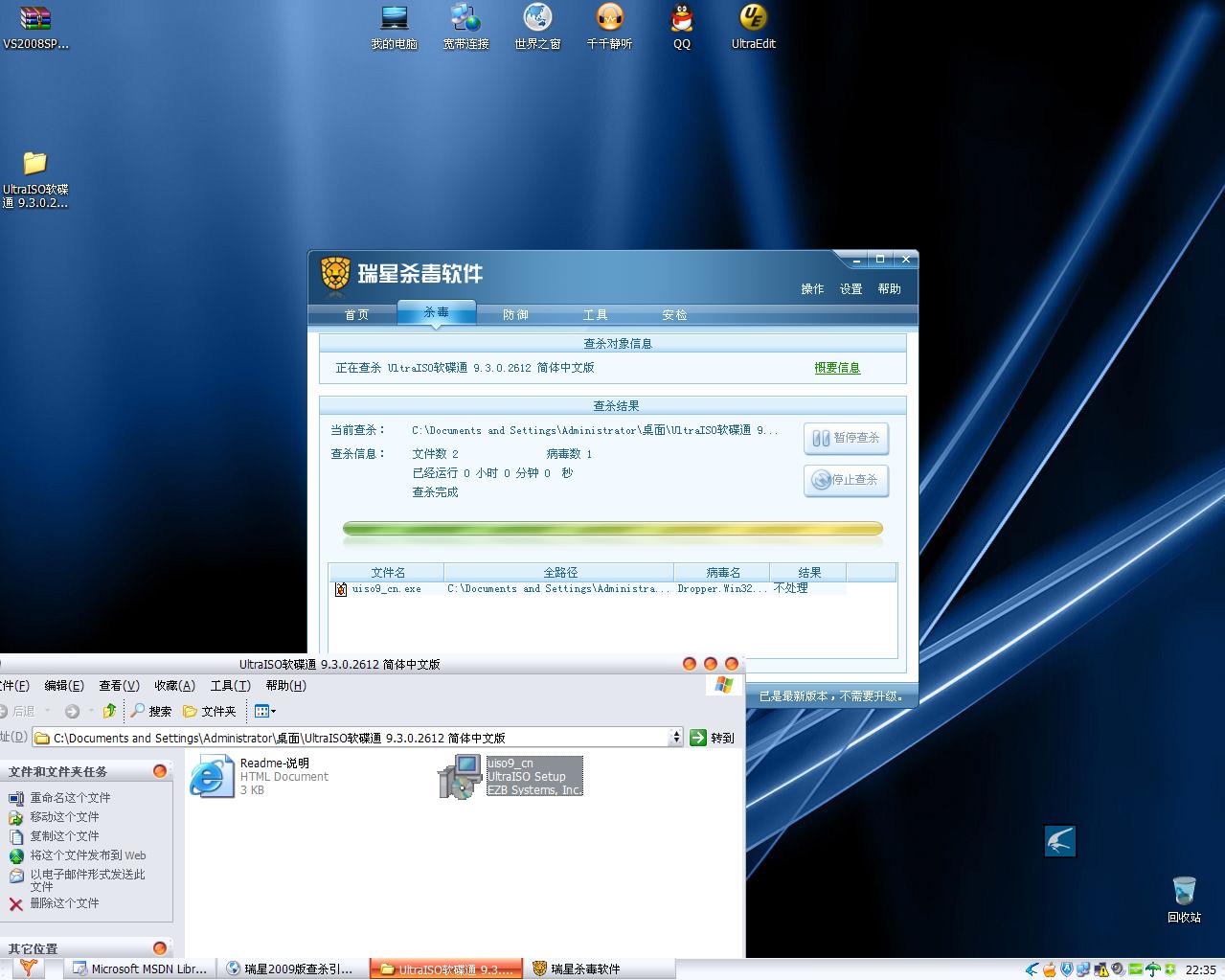The image size is (1225, 980).
Task: Click the 暂停查杀 button
Action: pyautogui.click(x=846, y=438)
